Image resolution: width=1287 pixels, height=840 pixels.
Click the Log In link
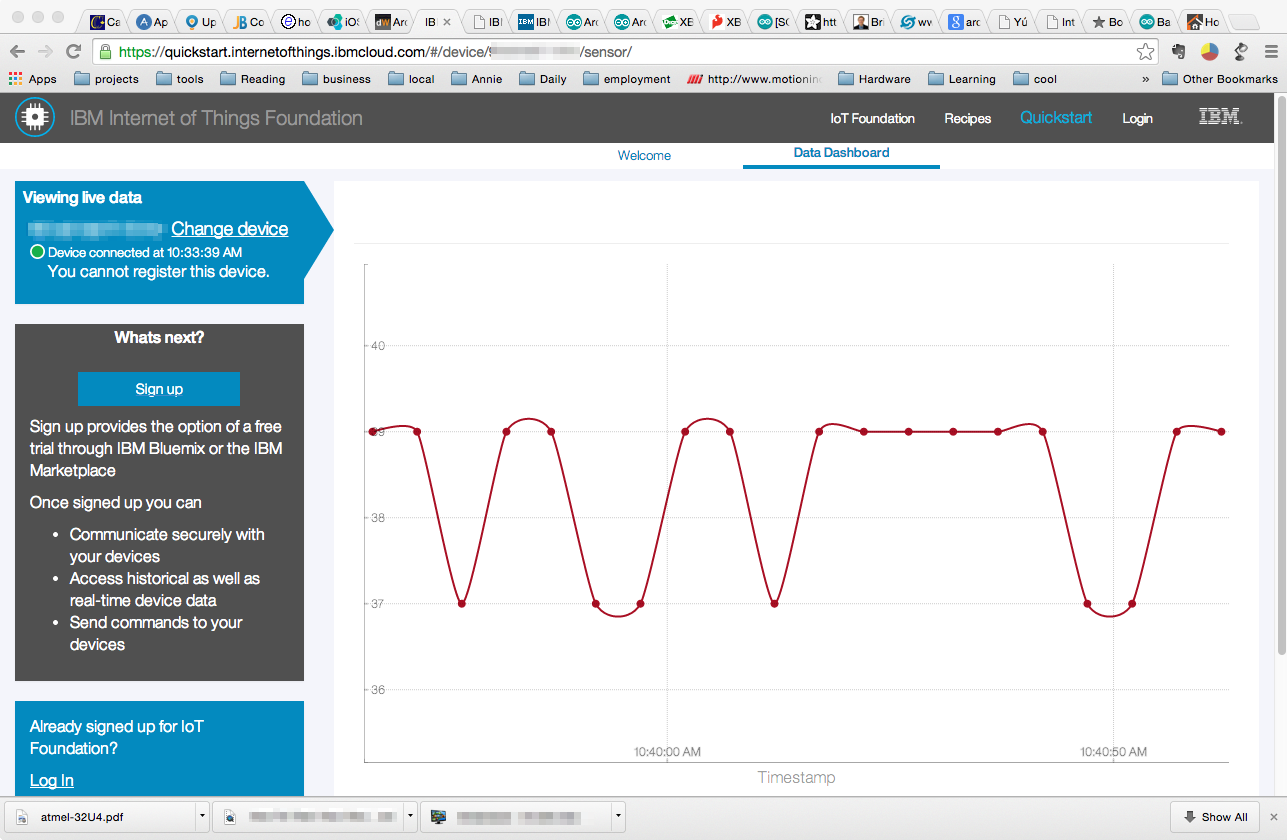click(51, 780)
